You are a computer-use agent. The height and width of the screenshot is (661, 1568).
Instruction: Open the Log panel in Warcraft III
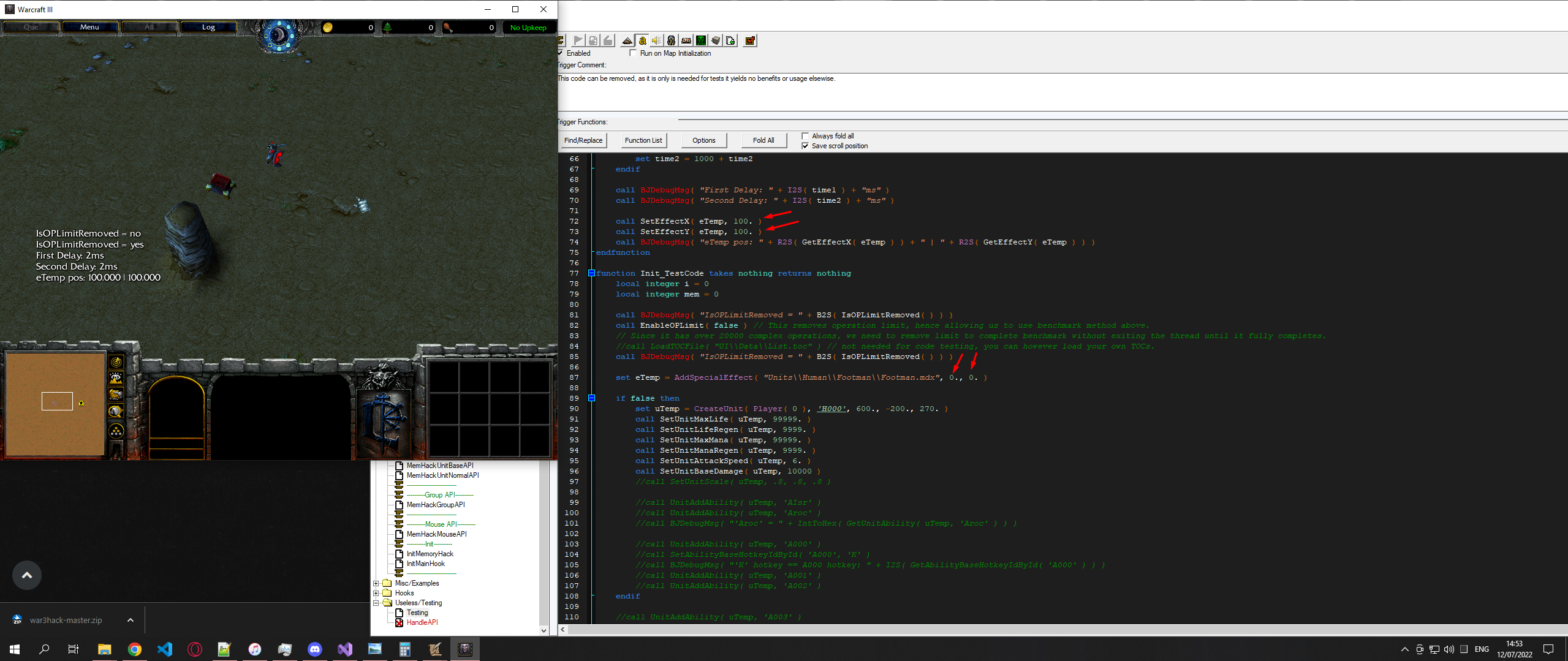(x=208, y=27)
